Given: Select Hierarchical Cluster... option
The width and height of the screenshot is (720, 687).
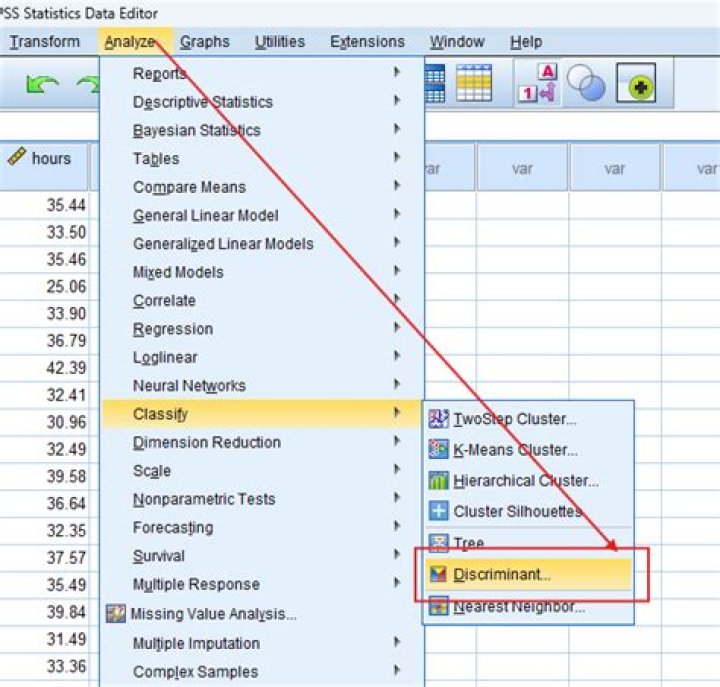Looking at the screenshot, I should point(529,480).
